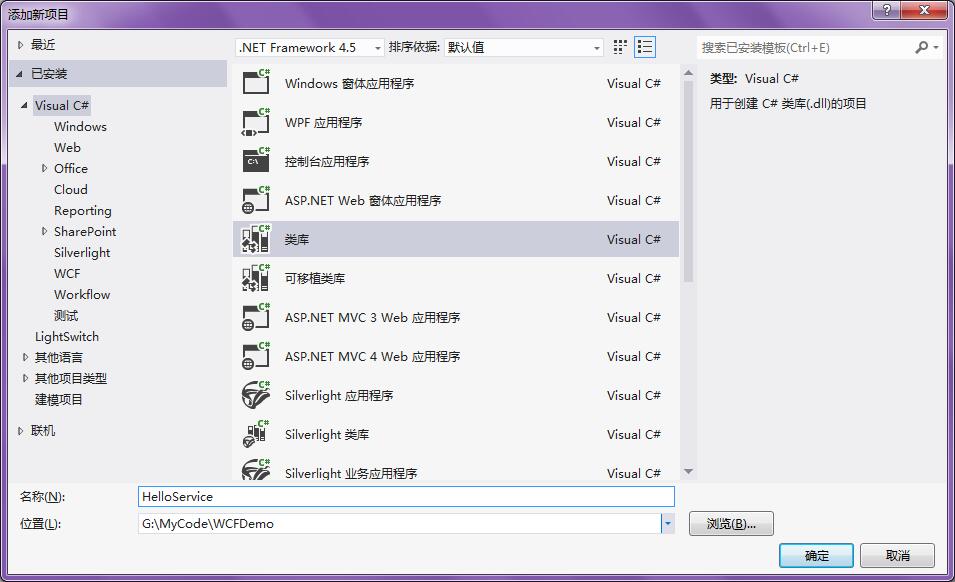955x582 pixels.
Task: Click the Silverlight 应用程序 template icon
Action: pyautogui.click(x=256, y=394)
